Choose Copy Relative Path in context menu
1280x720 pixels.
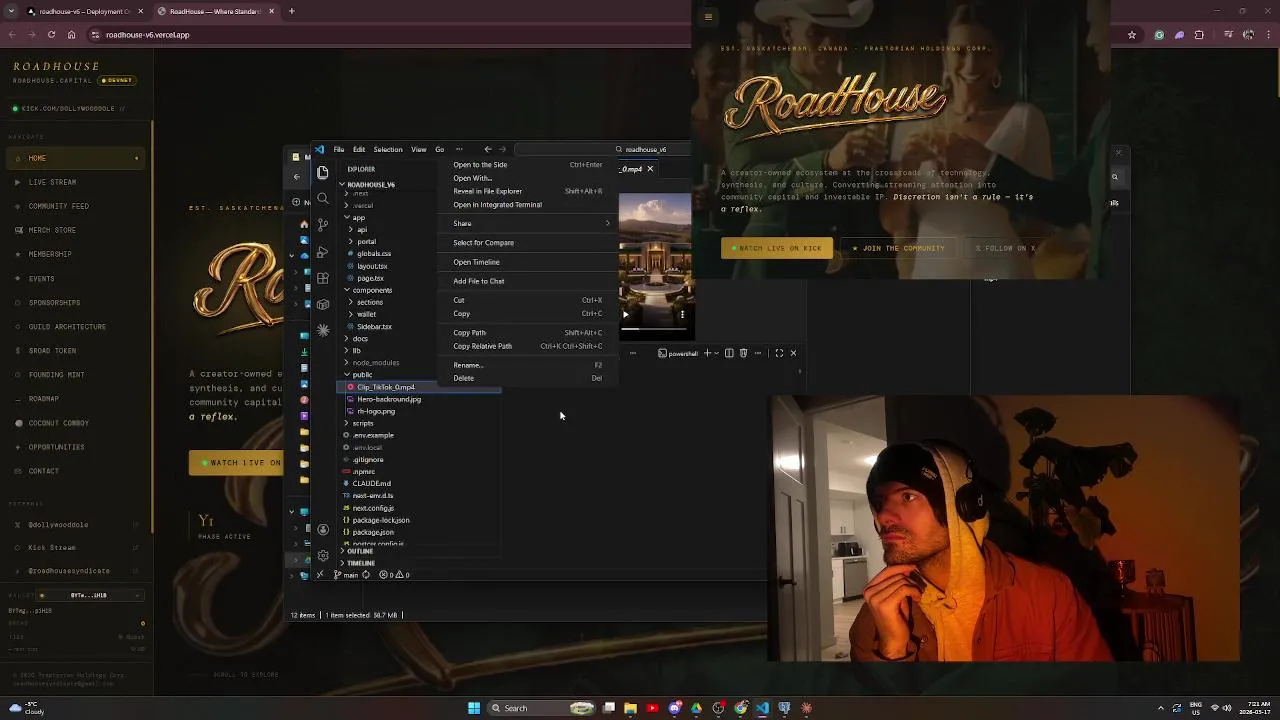[x=527, y=346]
